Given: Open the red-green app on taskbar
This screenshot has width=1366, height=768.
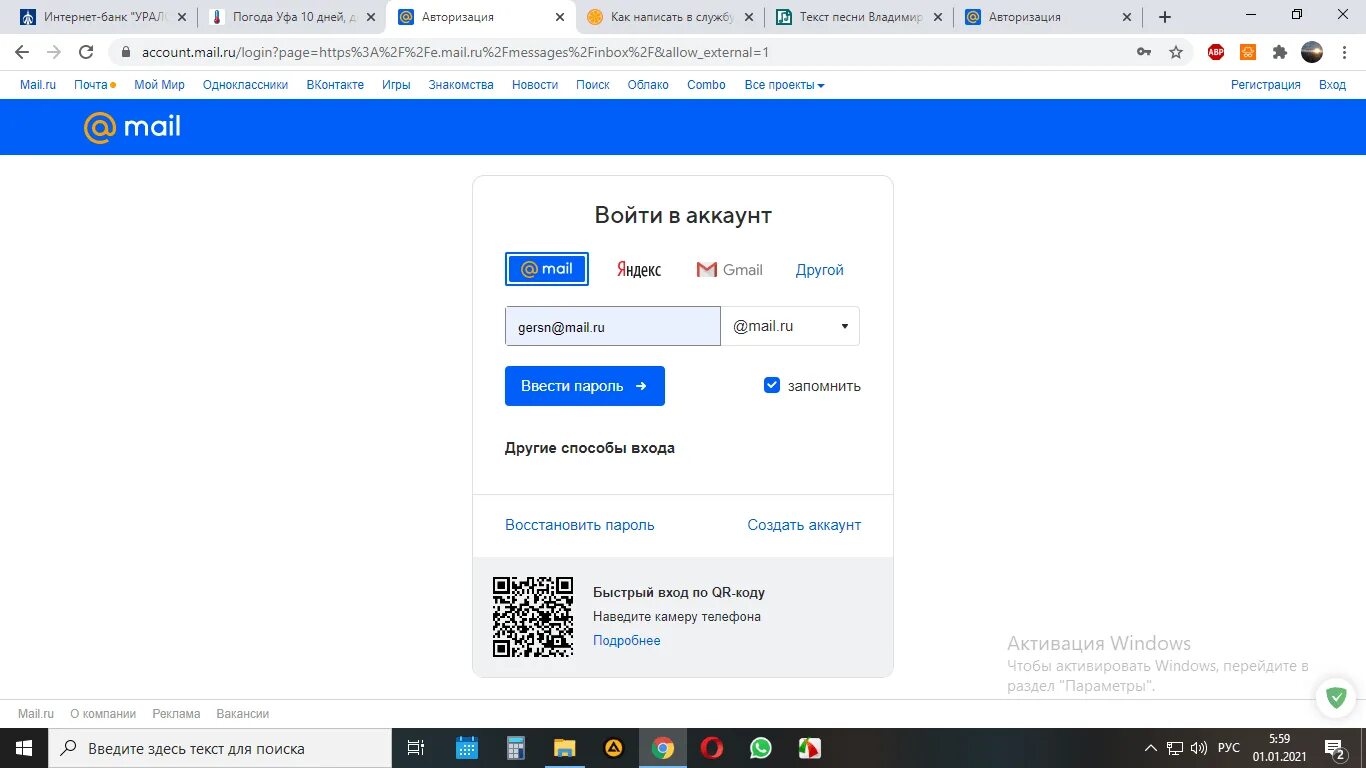Looking at the screenshot, I should (x=810, y=748).
